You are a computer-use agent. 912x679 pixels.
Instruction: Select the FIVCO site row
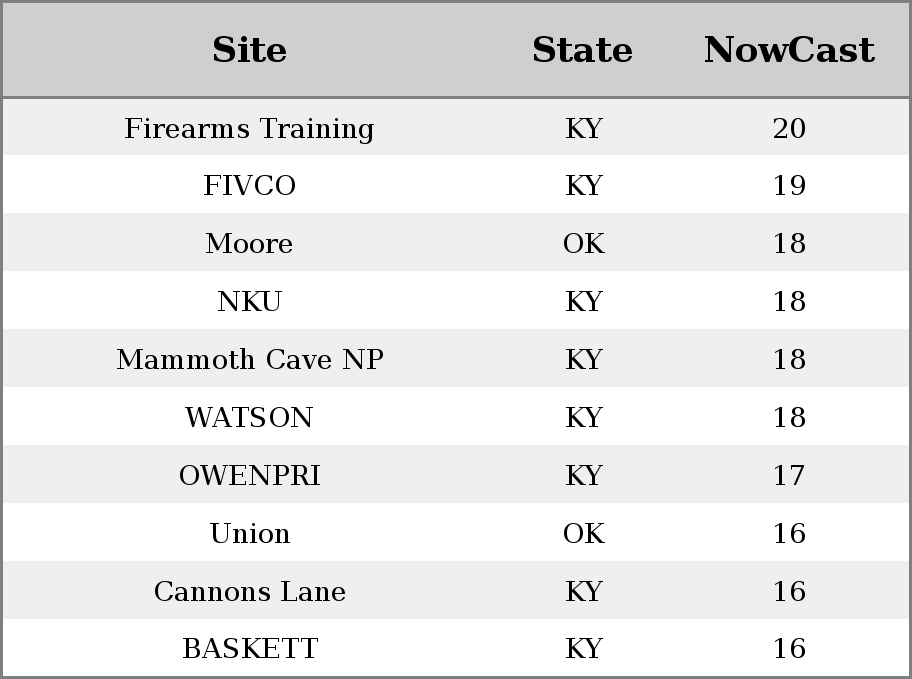[456, 185]
